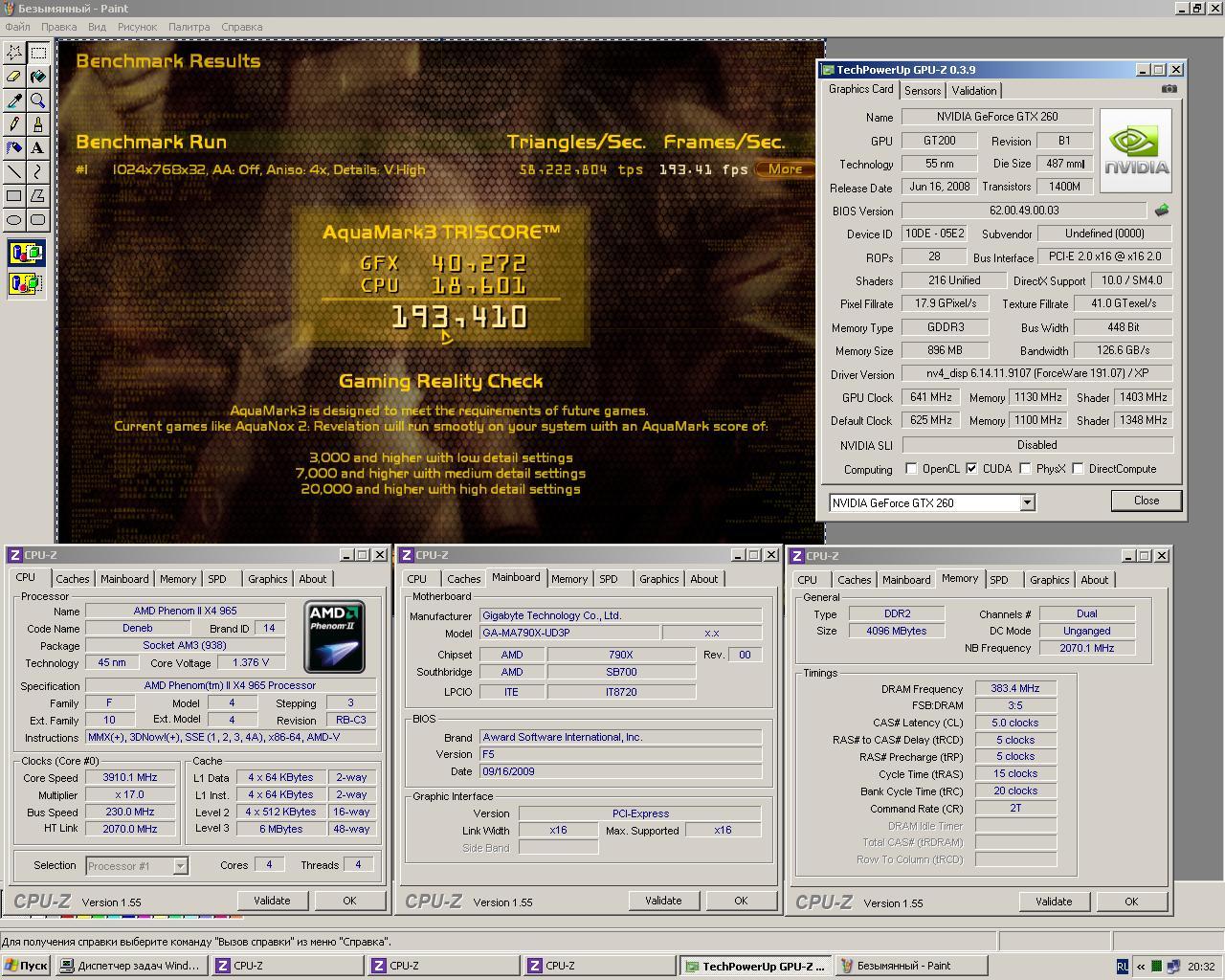
Task: Click the More button beside 193.41 fps
Action: tap(785, 168)
